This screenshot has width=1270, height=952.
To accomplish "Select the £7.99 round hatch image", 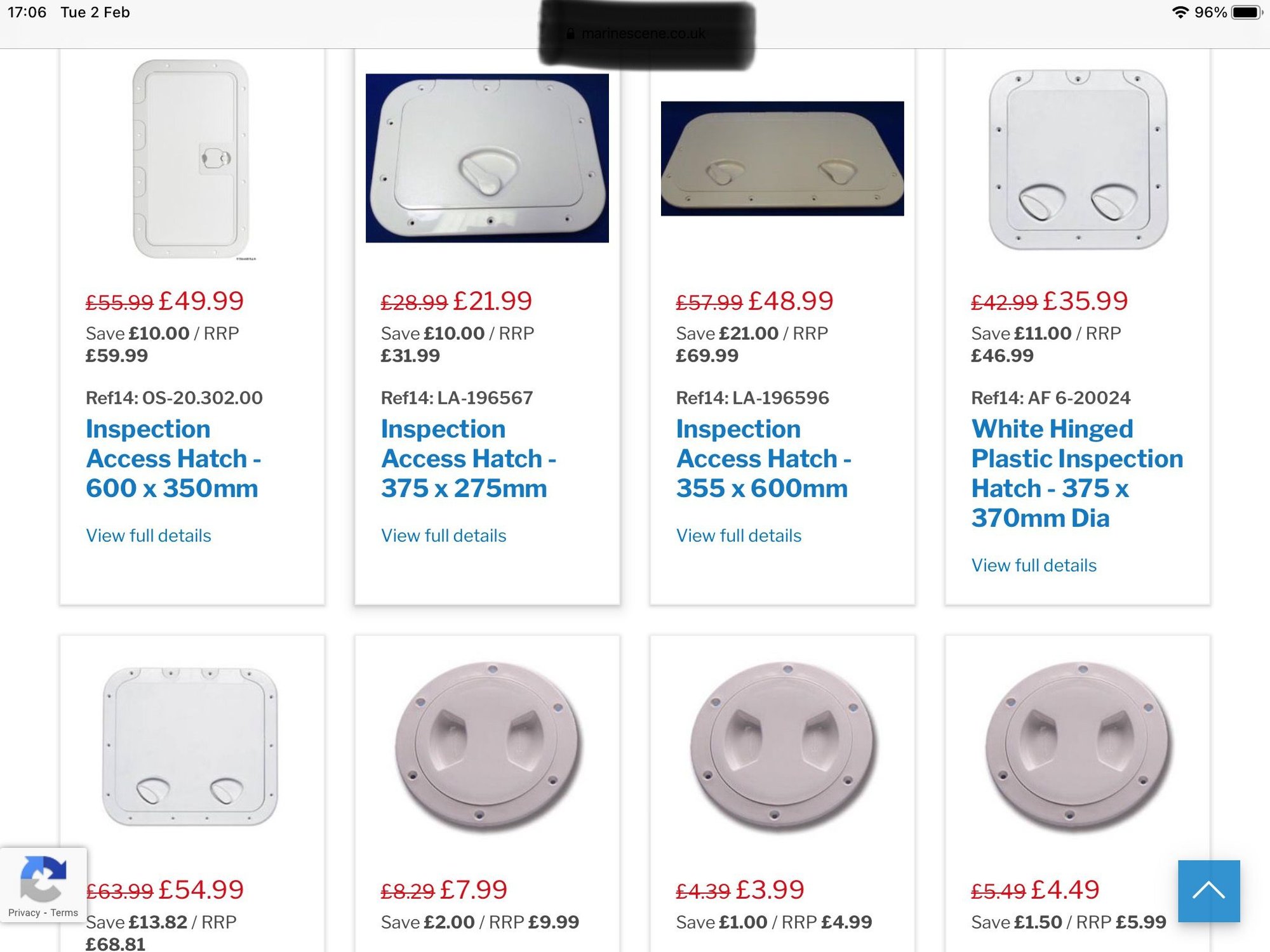I will [487, 746].
